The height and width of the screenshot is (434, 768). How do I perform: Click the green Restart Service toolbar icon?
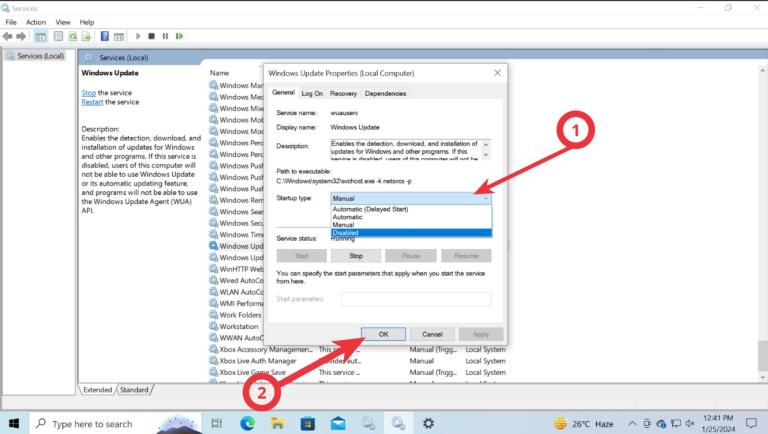pos(179,36)
